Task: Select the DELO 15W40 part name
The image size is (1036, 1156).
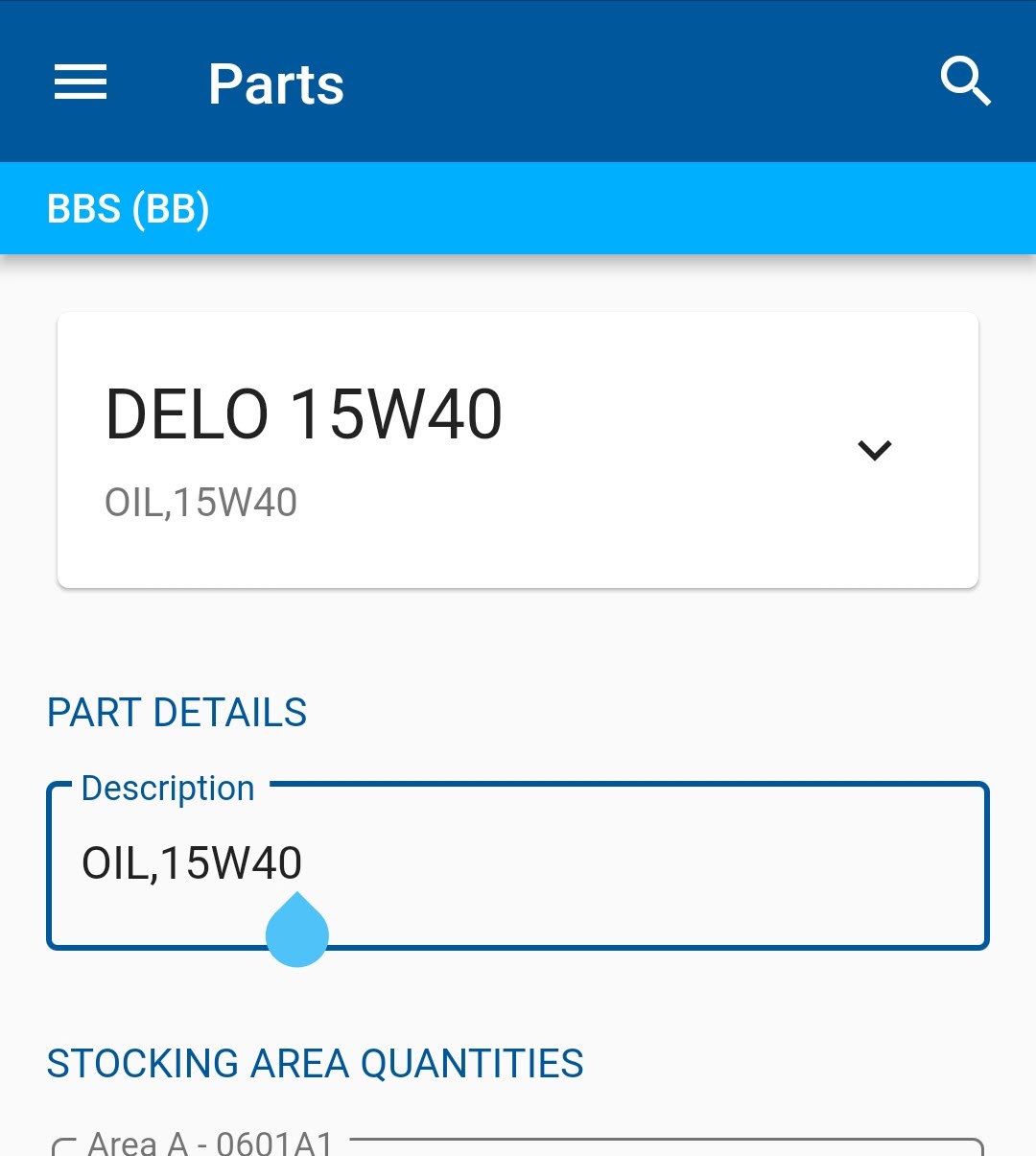Action: click(x=303, y=414)
